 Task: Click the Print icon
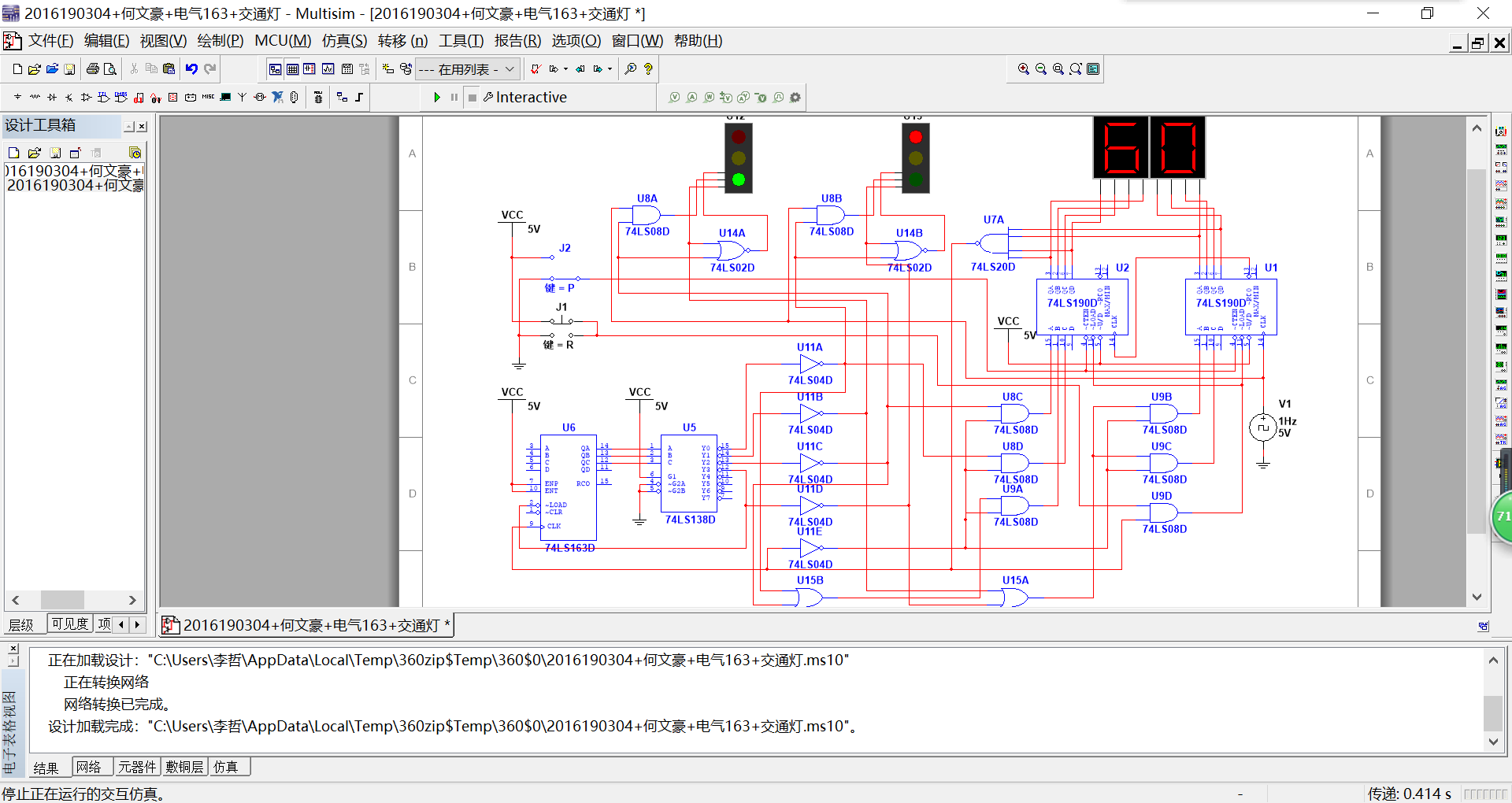tap(93, 69)
